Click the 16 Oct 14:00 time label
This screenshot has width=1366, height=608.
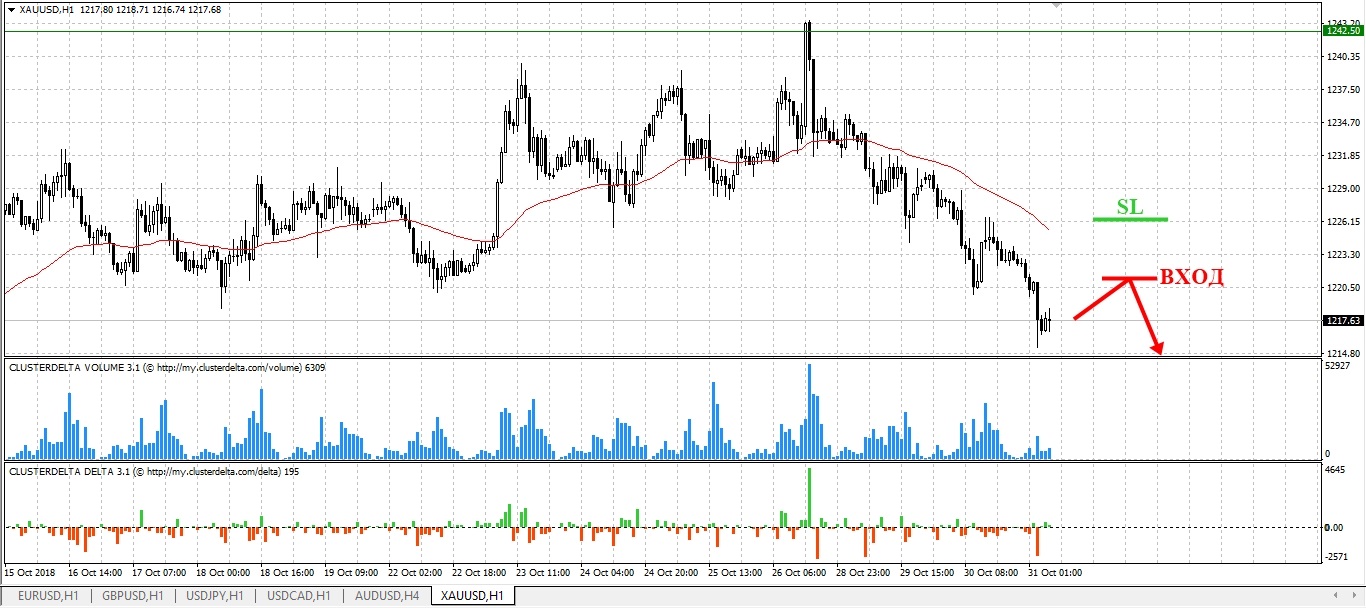pos(95,573)
